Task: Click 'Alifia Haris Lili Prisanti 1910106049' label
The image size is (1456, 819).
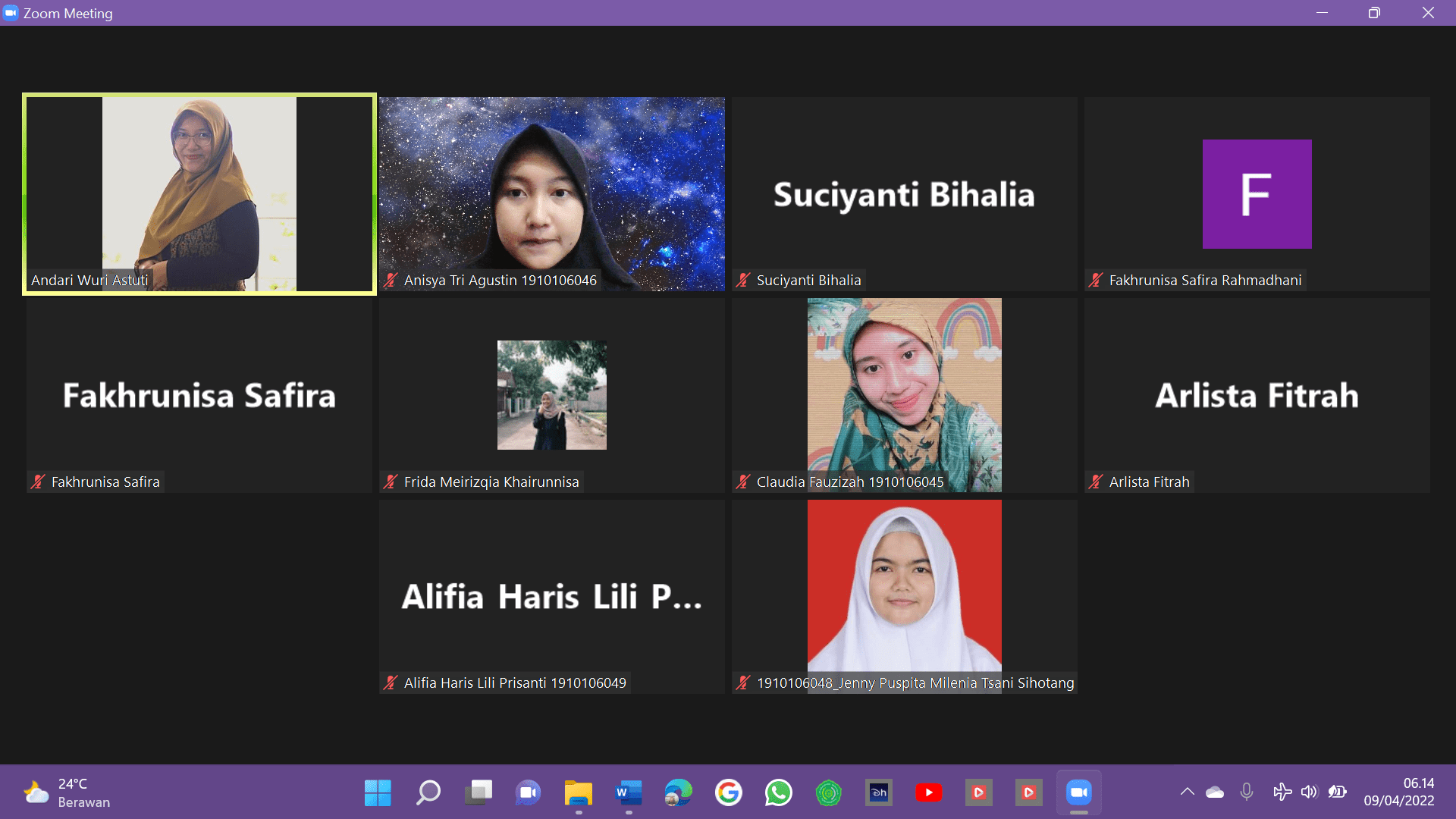Action: click(515, 683)
